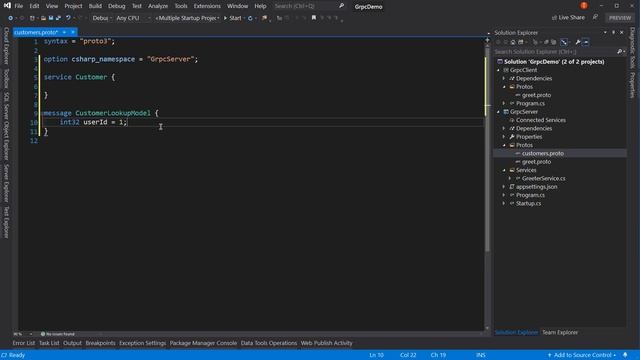The width and height of the screenshot is (640, 360).
Task: Click the Visual Studio logo icon
Action: point(7,5)
